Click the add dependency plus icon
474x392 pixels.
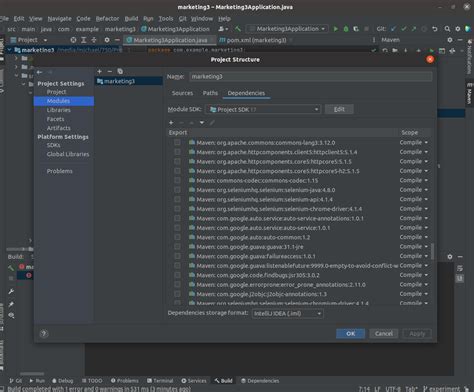pyautogui.click(x=171, y=123)
